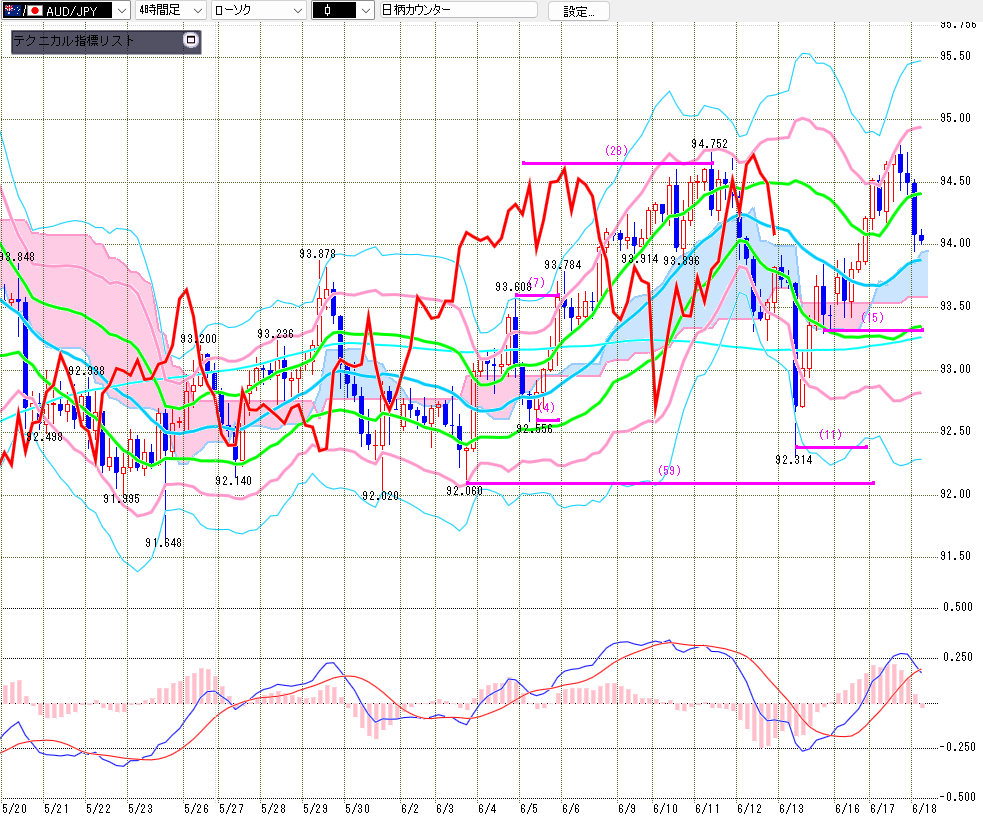
Task: Click the 6/9 date label
Action: [x=627, y=809]
